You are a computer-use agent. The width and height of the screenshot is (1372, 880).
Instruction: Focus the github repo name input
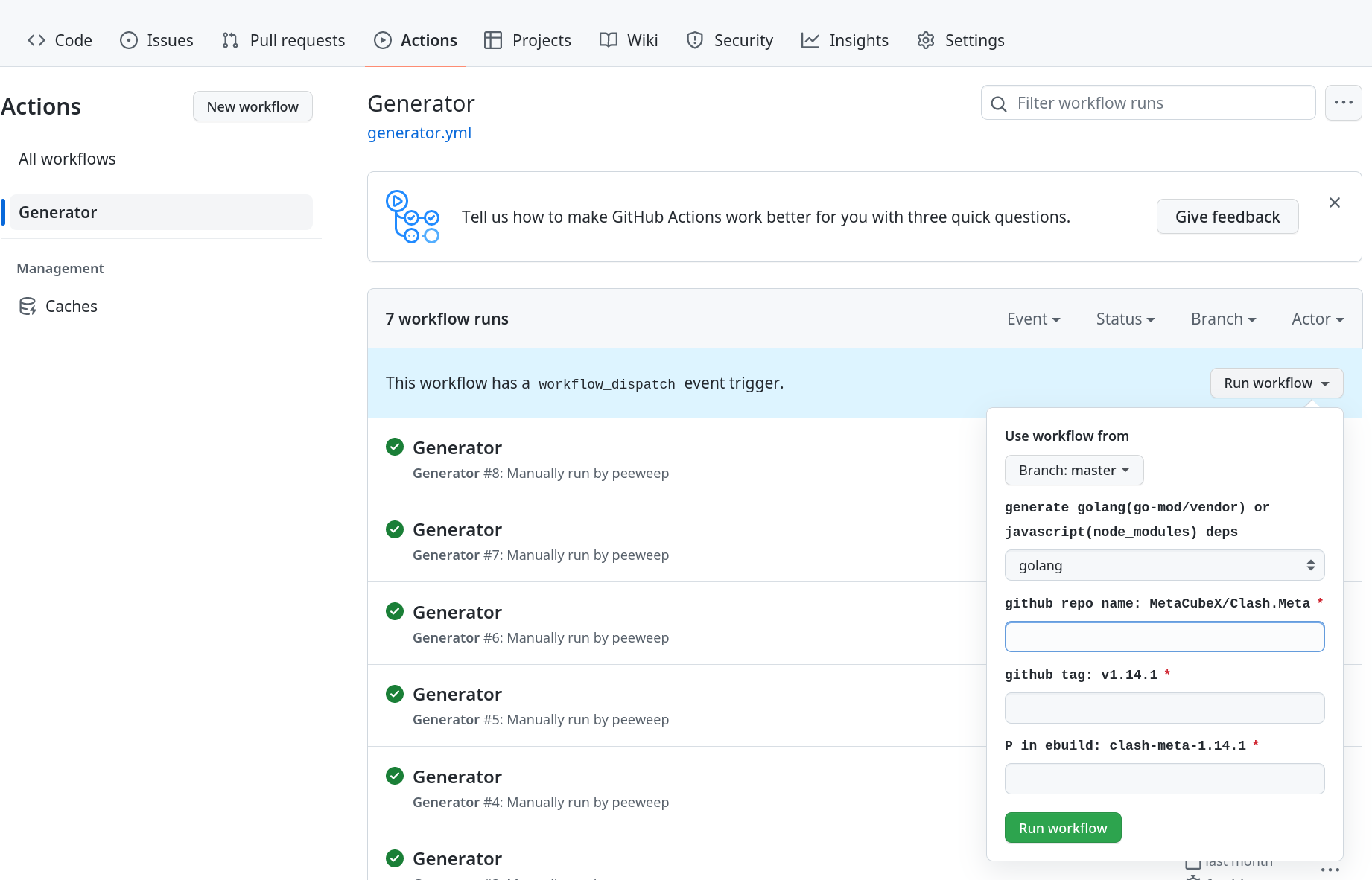click(1164, 637)
